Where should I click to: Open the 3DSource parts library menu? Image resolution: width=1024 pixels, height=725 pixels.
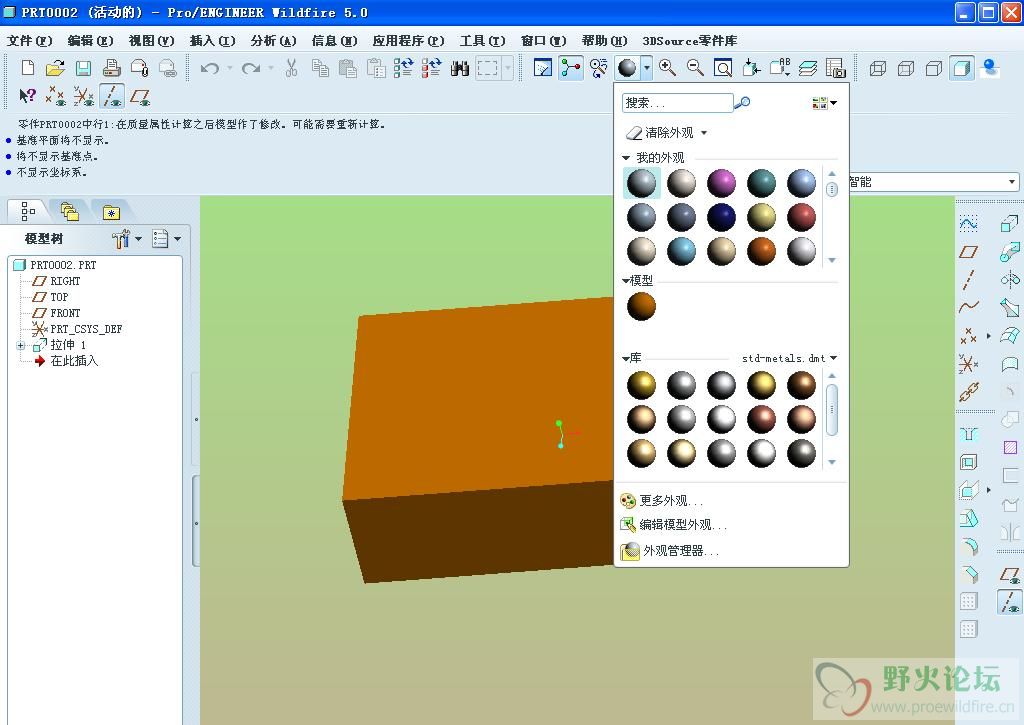click(x=690, y=40)
